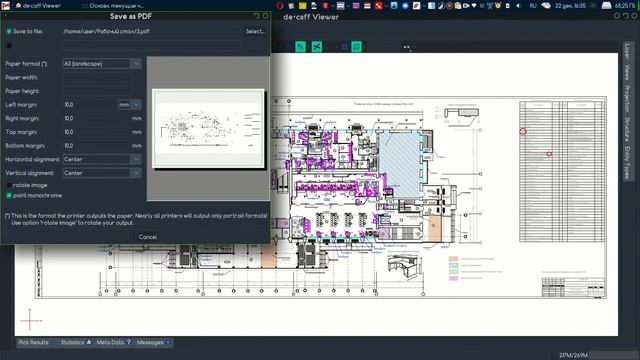The image size is (640, 360).
Task: Switch to the Messages bottom tab
Action: pos(154,342)
